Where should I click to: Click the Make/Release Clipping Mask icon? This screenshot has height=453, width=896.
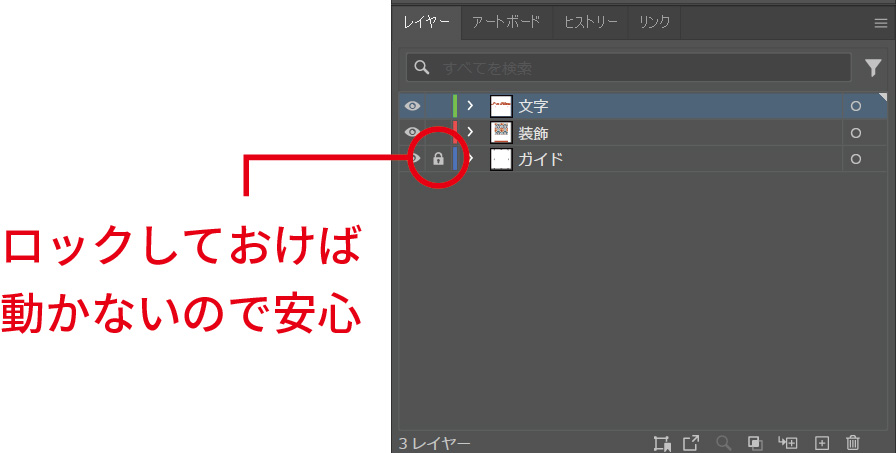coord(755,443)
